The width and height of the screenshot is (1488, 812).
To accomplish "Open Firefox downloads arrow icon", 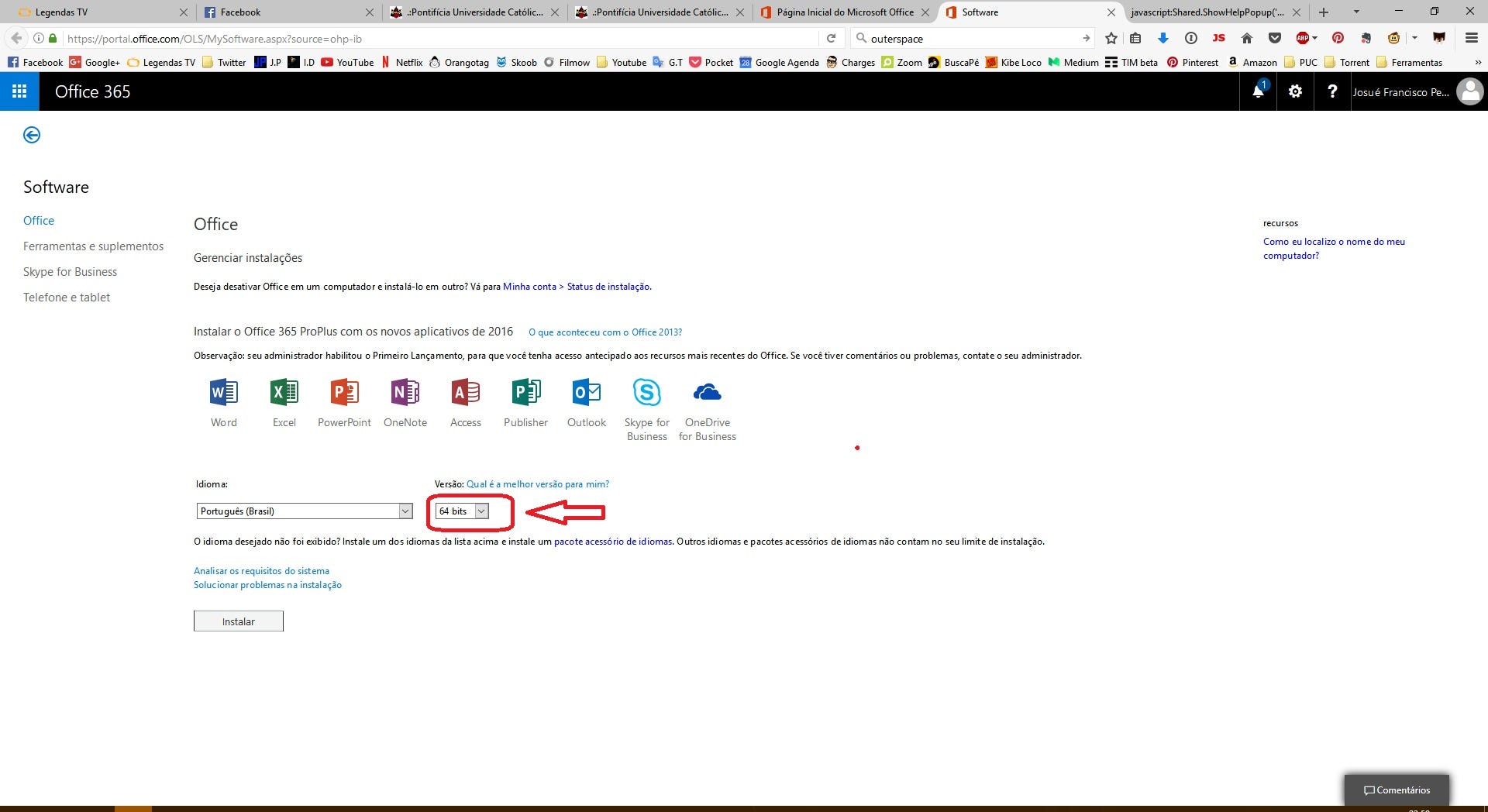I will [x=1162, y=38].
